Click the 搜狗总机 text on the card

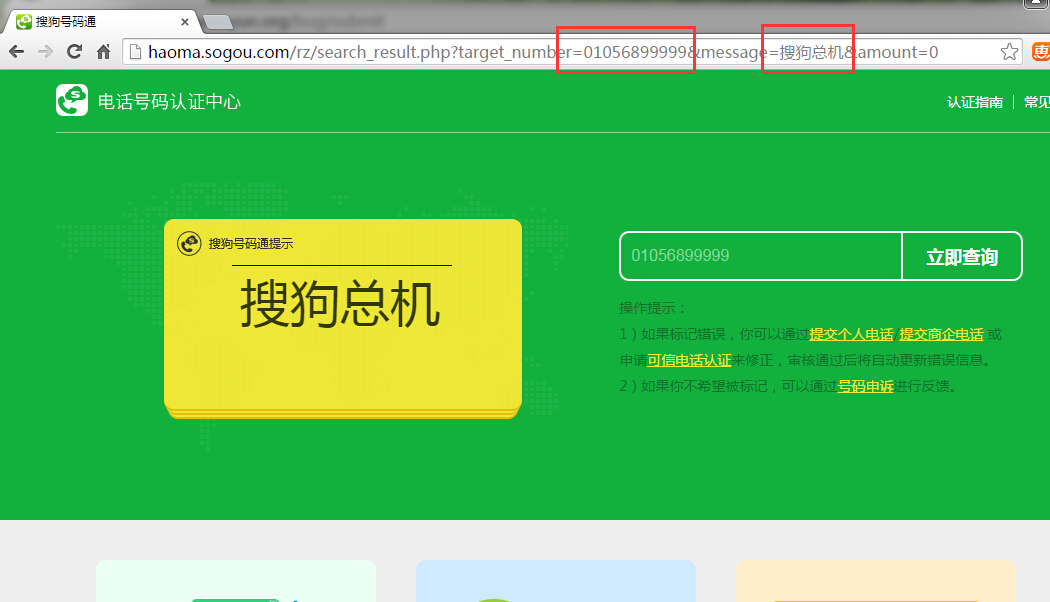pyautogui.click(x=340, y=305)
